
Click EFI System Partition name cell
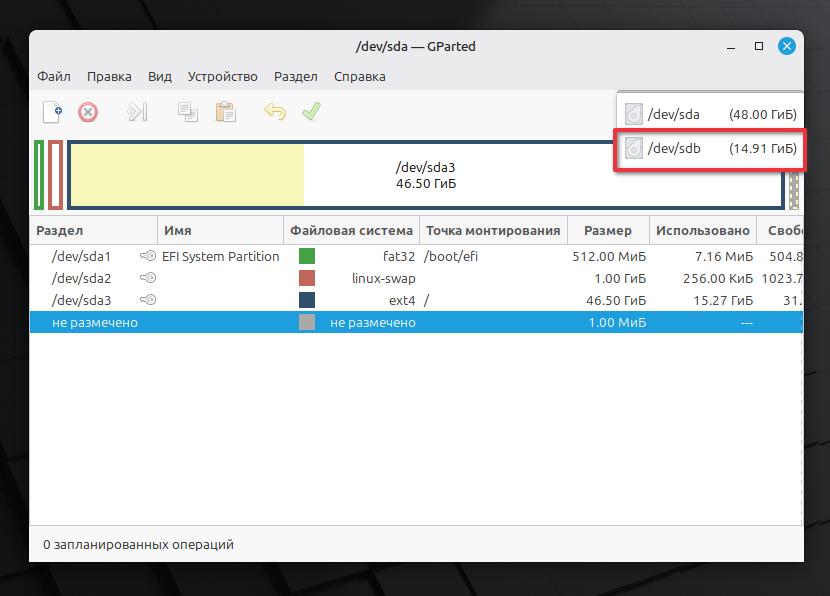click(x=221, y=256)
